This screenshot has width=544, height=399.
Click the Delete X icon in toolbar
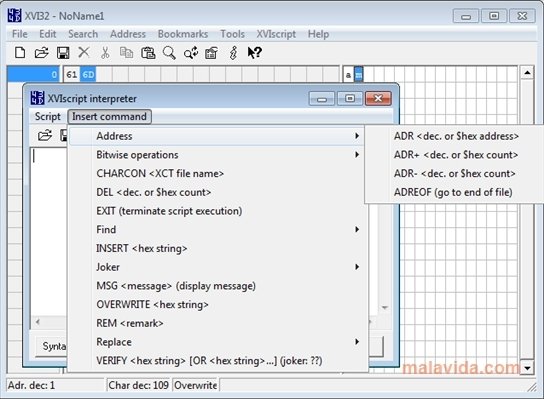pos(84,52)
